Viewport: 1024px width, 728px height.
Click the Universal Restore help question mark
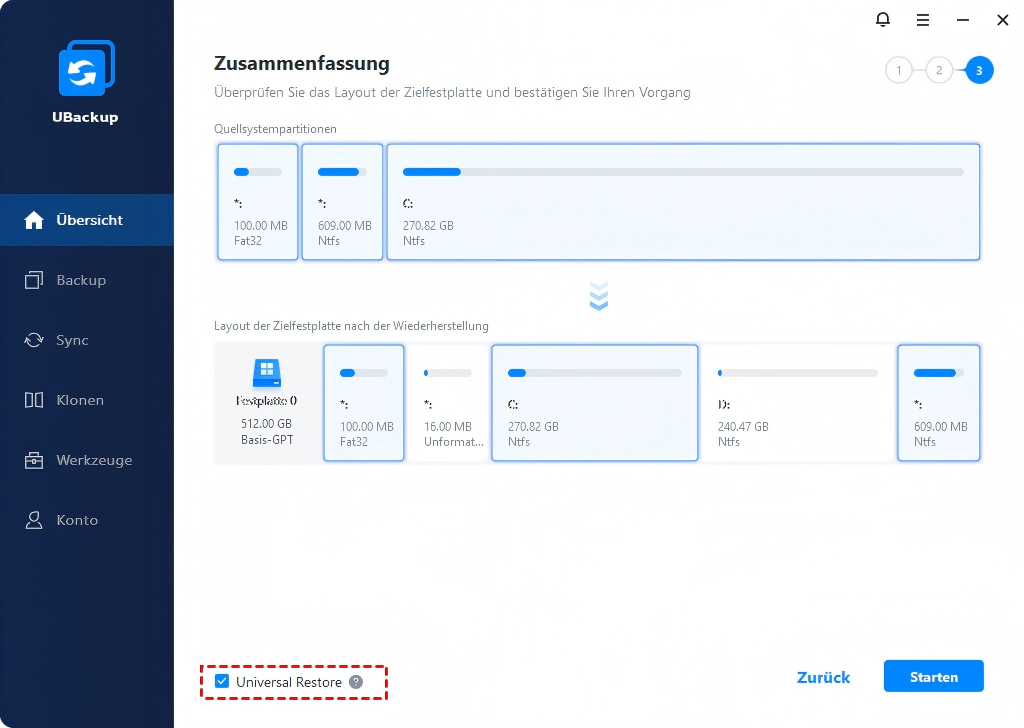[355, 682]
